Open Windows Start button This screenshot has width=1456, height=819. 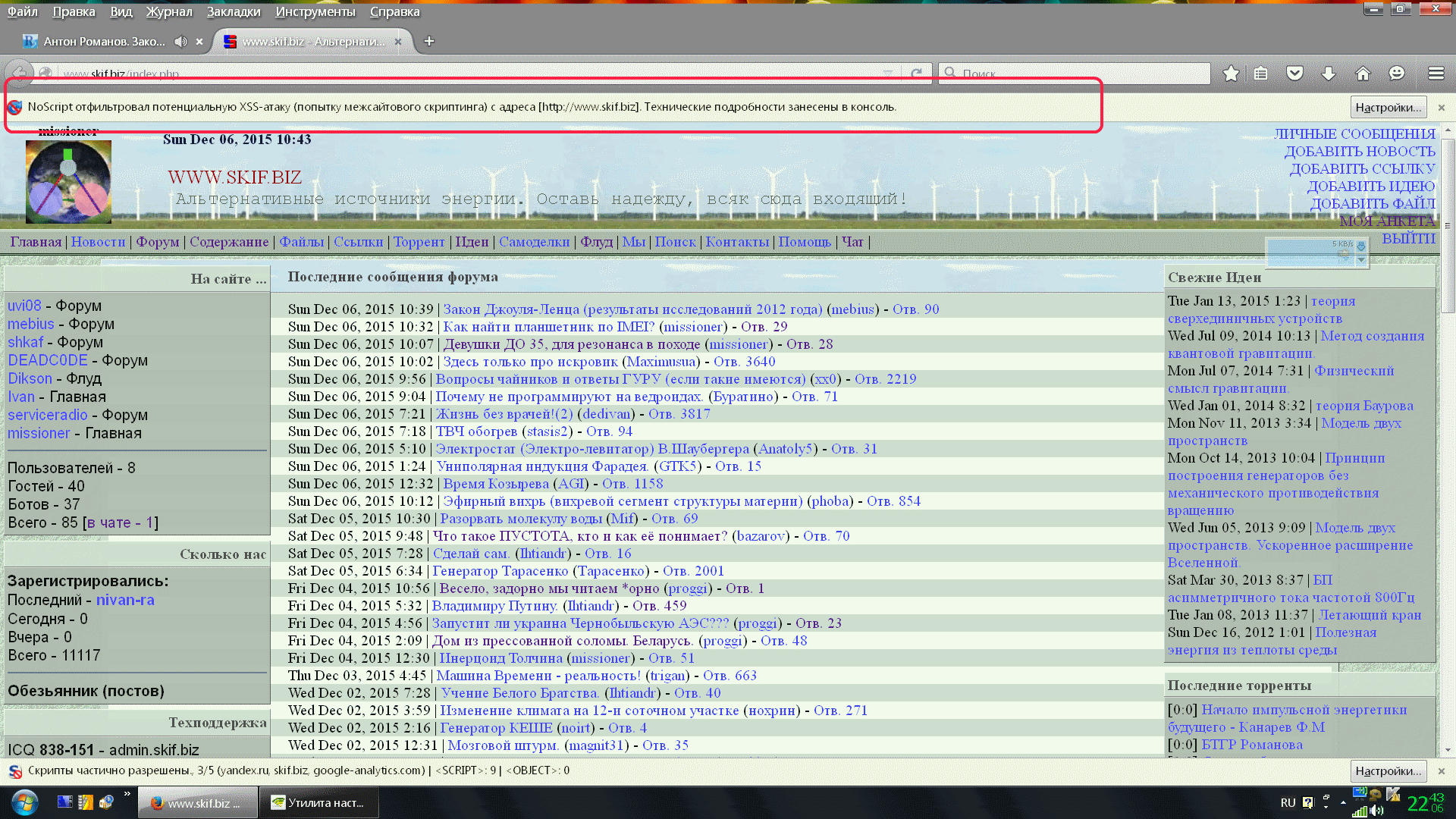click(24, 802)
